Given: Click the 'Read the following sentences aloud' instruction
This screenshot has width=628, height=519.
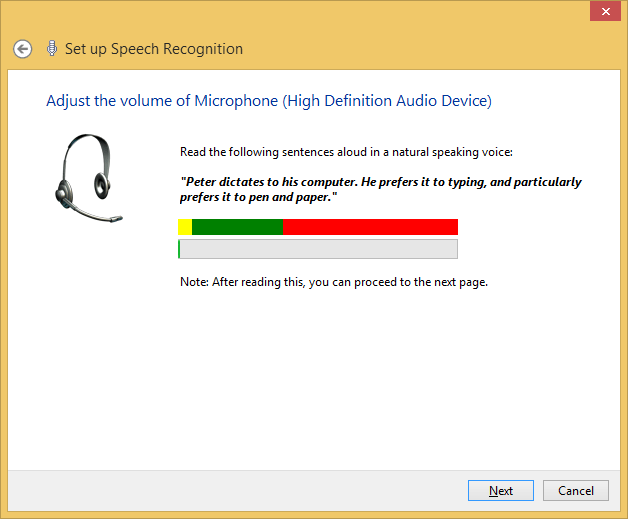Looking at the screenshot, I should (345, 152).
